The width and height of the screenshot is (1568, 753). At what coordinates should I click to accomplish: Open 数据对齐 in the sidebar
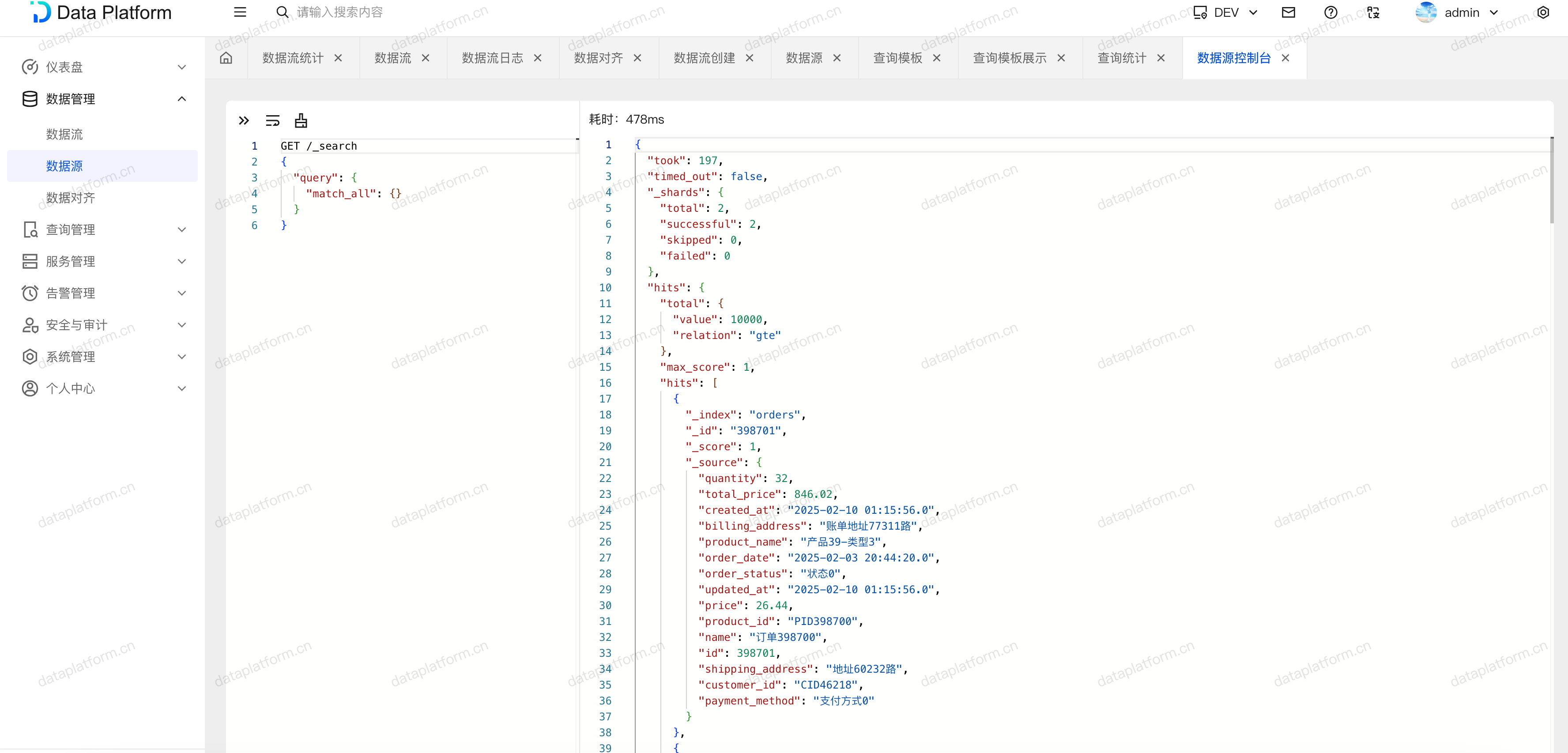click(71, 198)
